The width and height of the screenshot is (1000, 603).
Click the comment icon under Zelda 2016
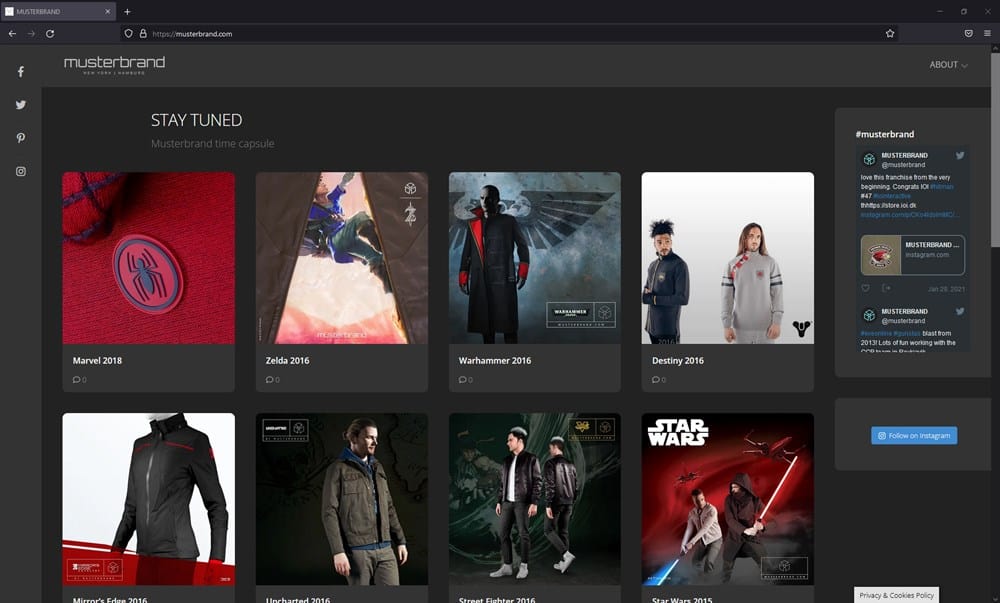point(270,379)
